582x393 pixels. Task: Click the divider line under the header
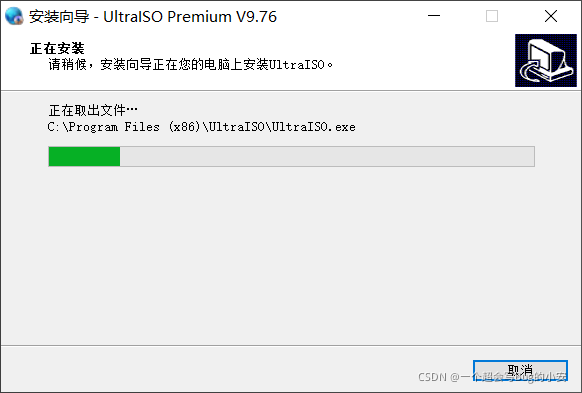pyautogui.click(x=291, y=90)
